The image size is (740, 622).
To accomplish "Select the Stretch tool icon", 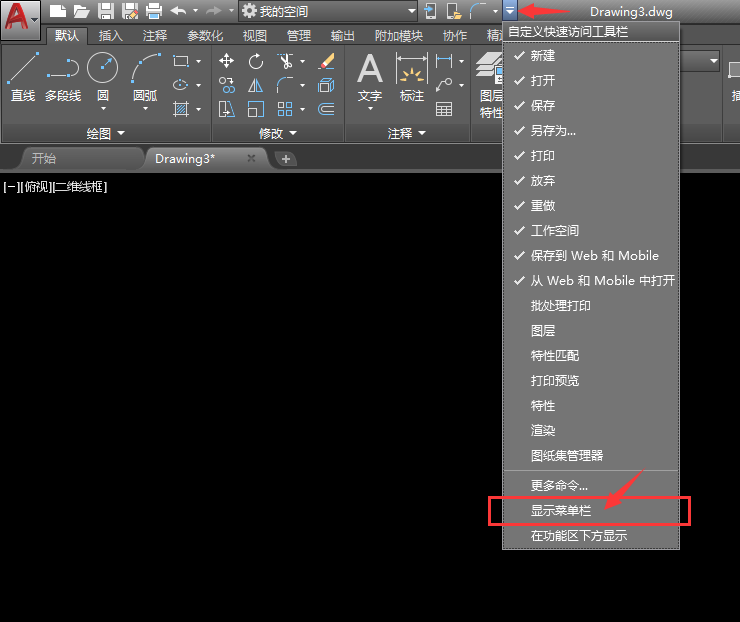I will point(227,109).
